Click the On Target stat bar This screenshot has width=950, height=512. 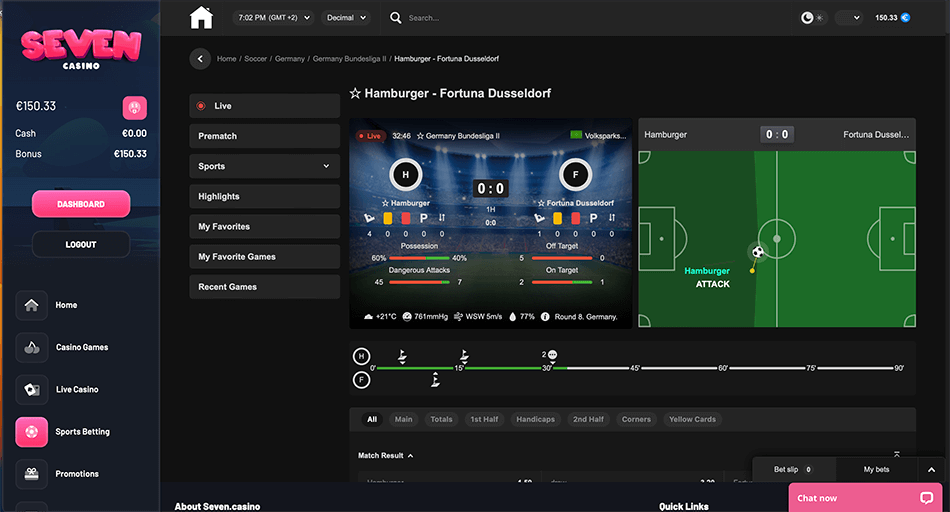point(562,282)
